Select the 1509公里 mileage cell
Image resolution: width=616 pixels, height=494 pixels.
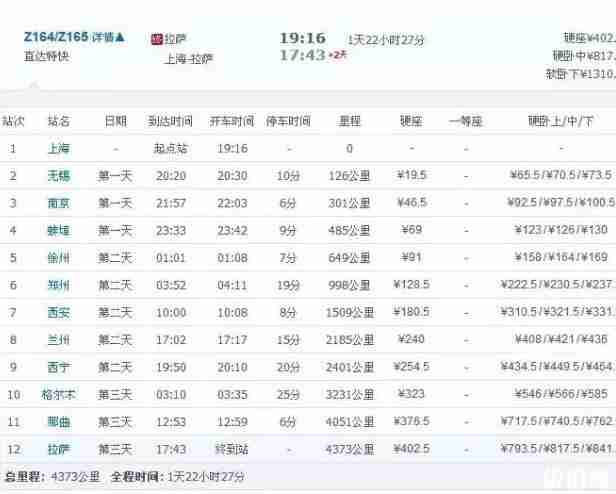click(x=350, y=312)
